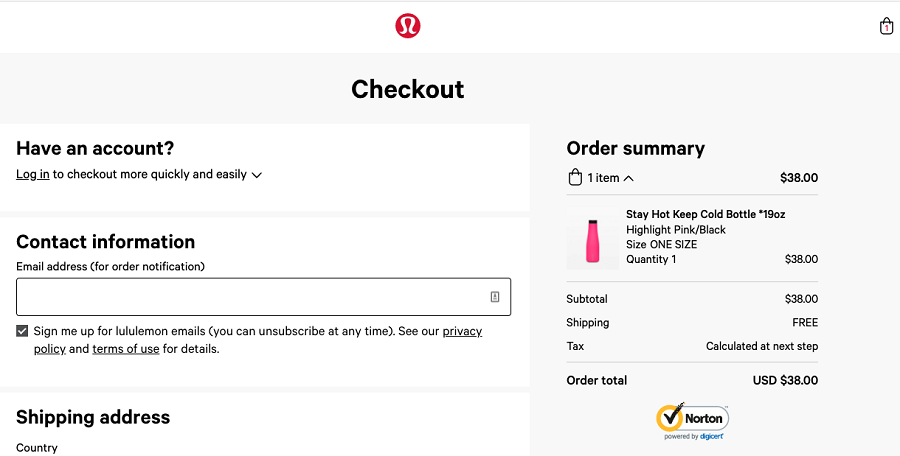Open the terms of use link
The height and width of the screenshot is (456, 900).
[x=126, y=349]
